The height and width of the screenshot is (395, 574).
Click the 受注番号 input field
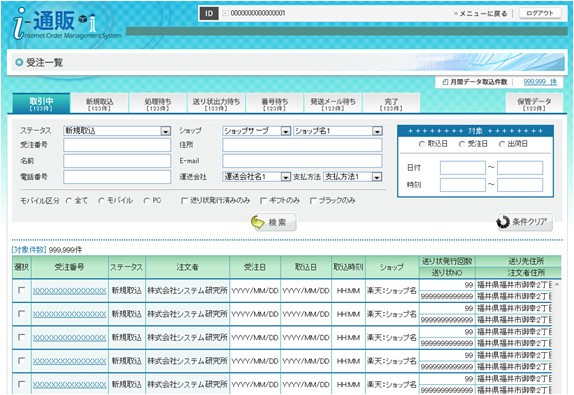(117, 145)
